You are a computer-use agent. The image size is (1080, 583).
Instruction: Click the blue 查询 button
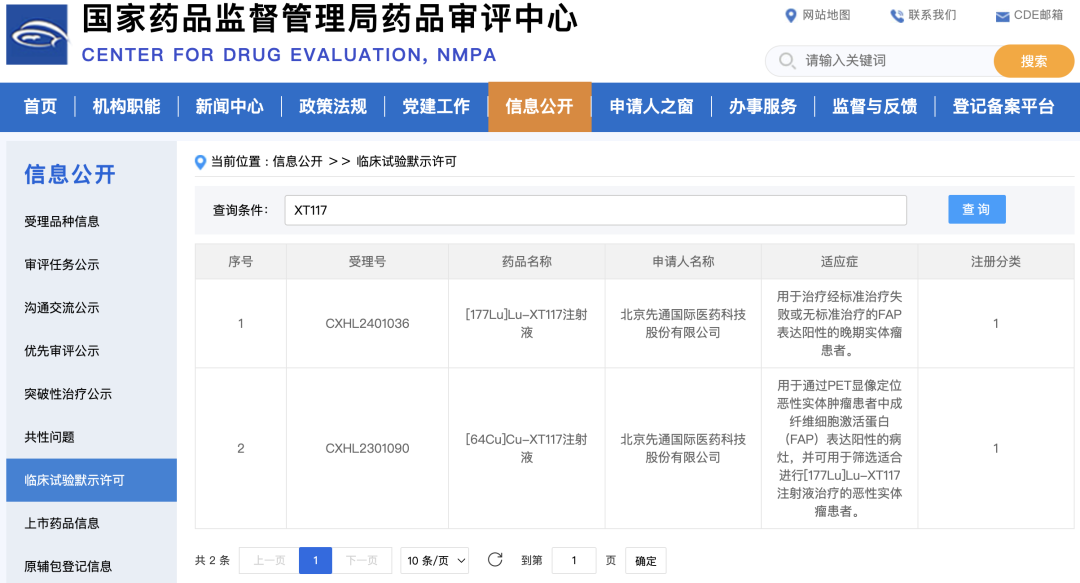tap(976, 209)
